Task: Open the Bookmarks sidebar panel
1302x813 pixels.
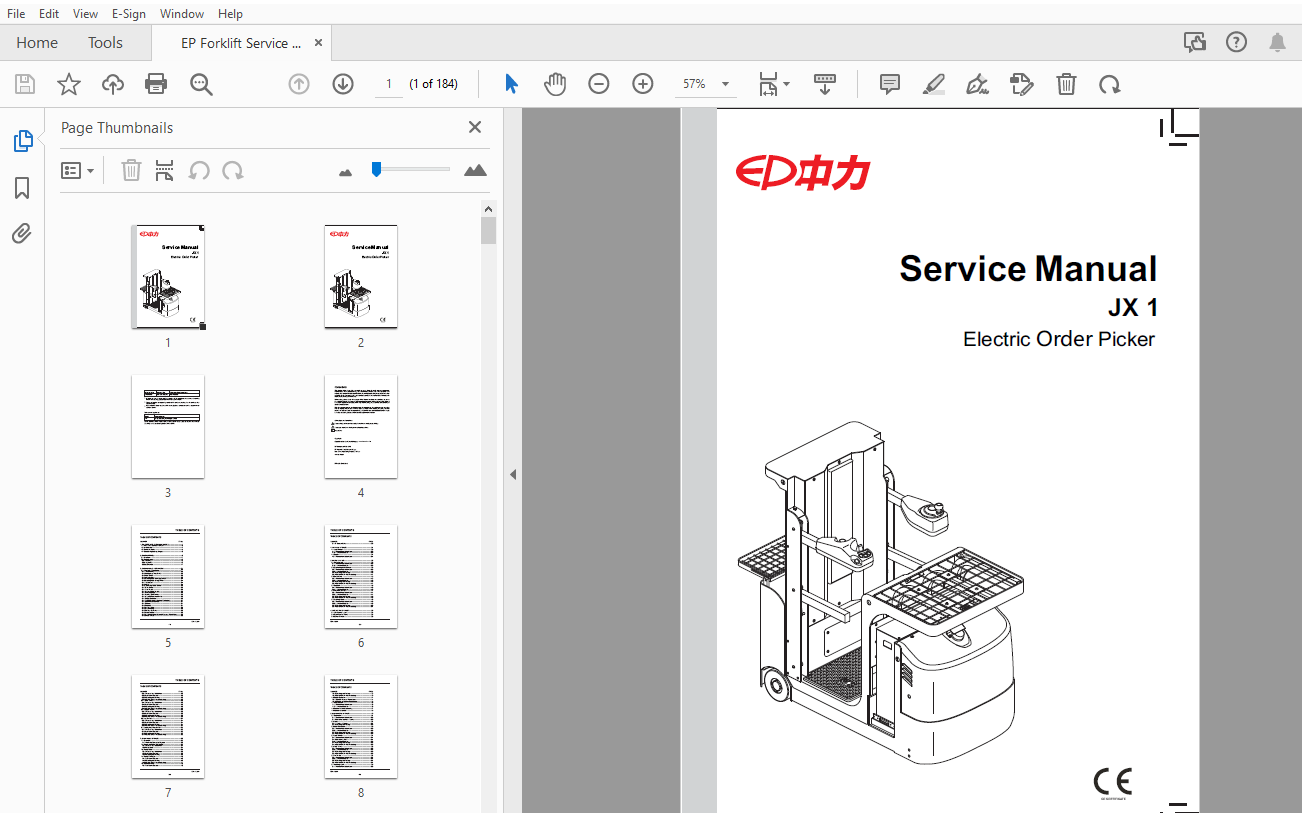Action: [x=22, y=188]
